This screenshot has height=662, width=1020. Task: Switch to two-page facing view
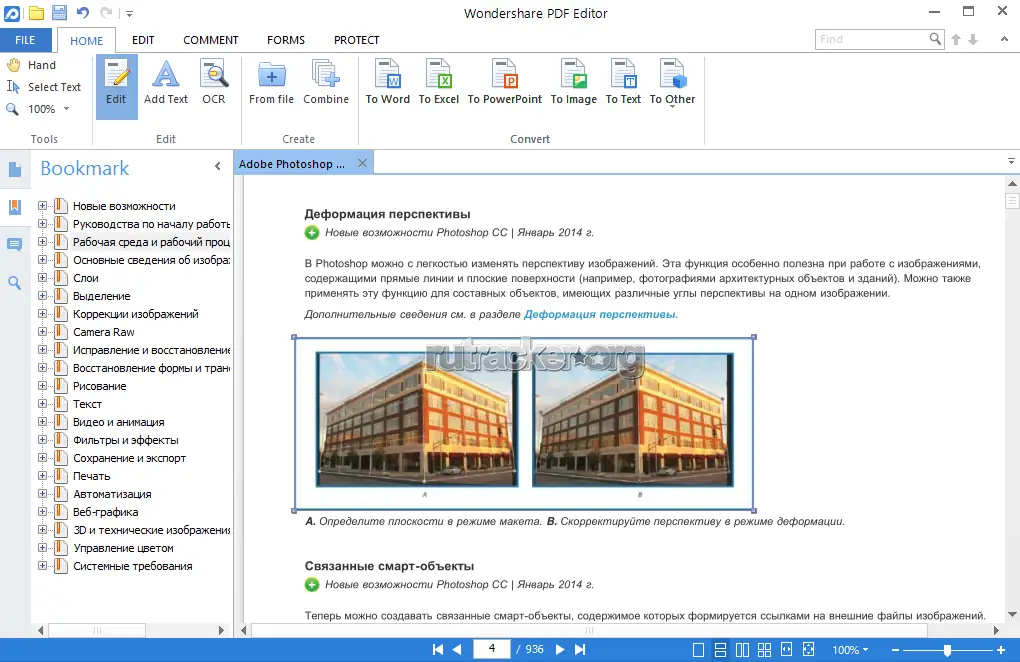(x=742, y=650)
